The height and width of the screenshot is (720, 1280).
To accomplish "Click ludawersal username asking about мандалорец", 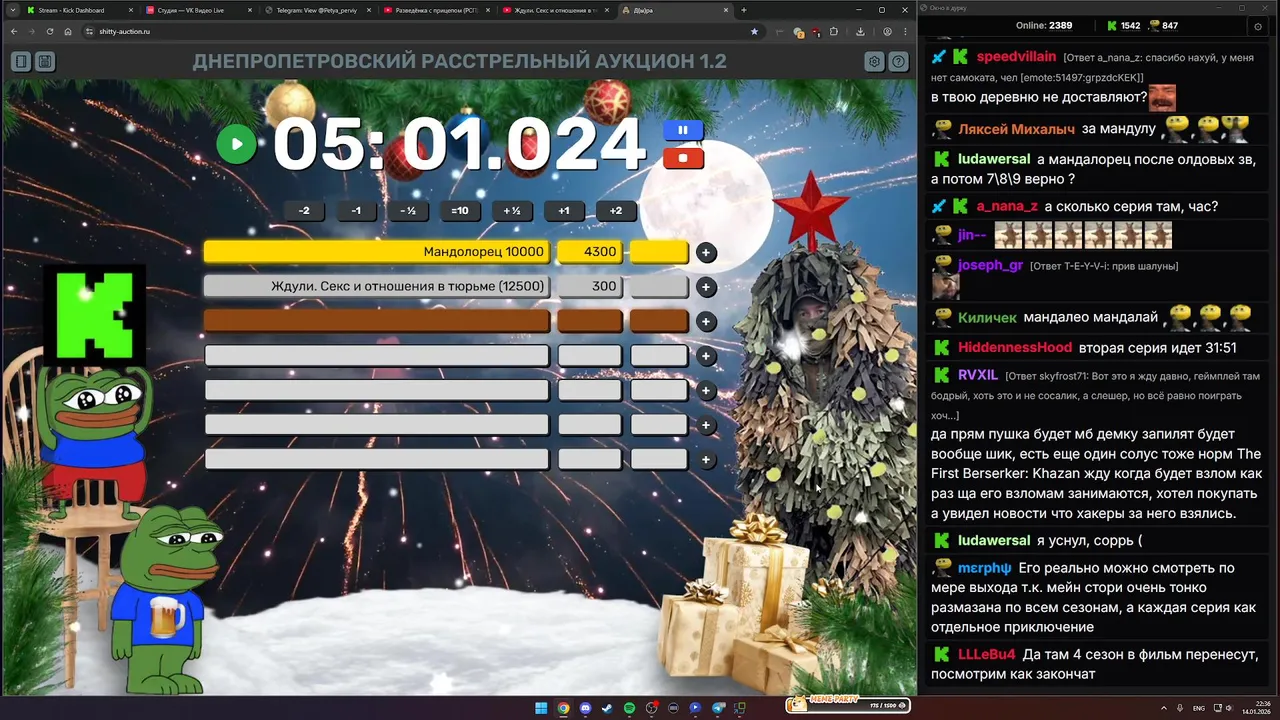I will coord(993,159).
